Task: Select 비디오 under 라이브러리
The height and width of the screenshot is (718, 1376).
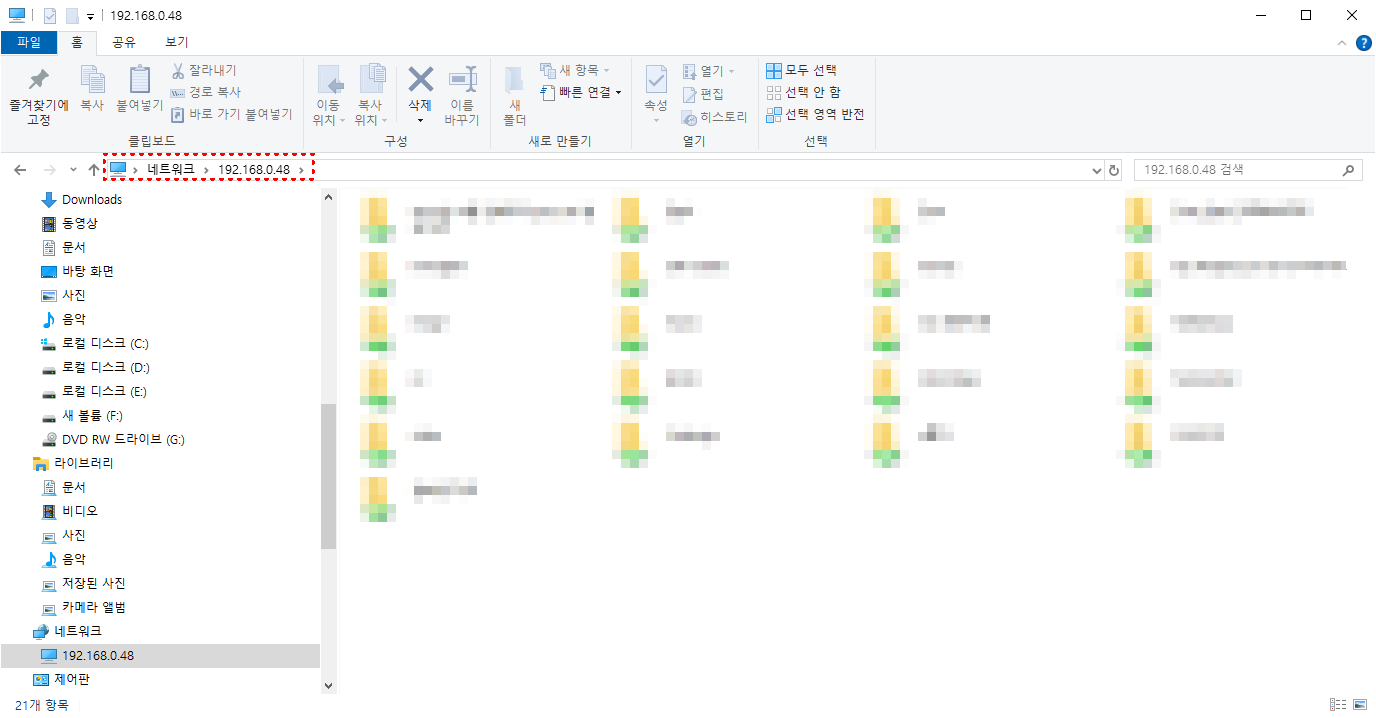Action: tap(80, 511)
